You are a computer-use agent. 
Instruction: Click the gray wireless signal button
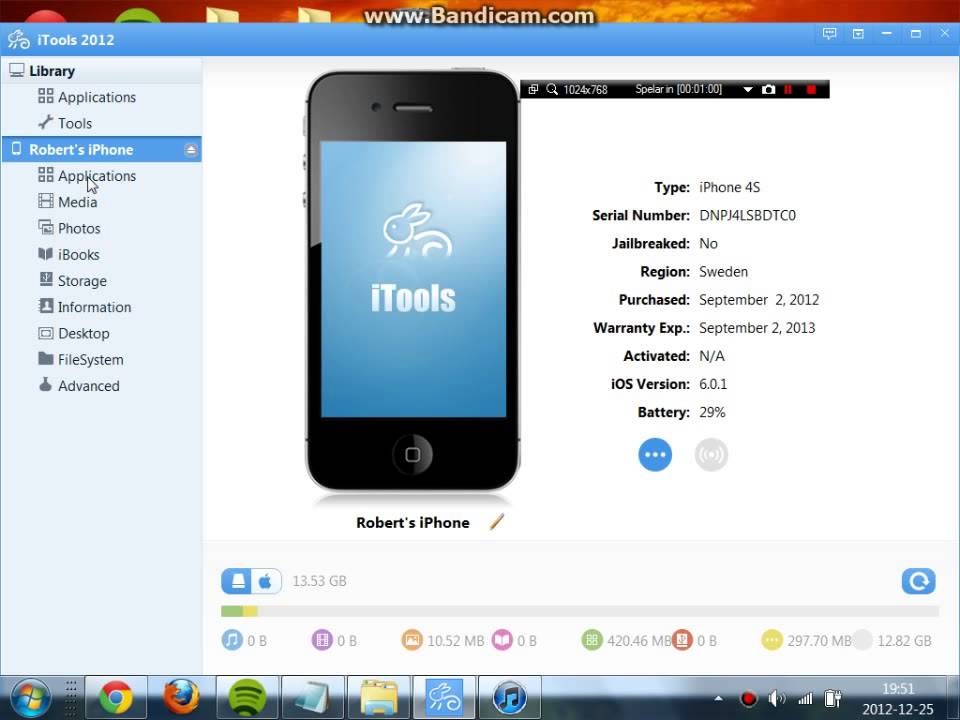pyautogui.click(x=711, y=455)
